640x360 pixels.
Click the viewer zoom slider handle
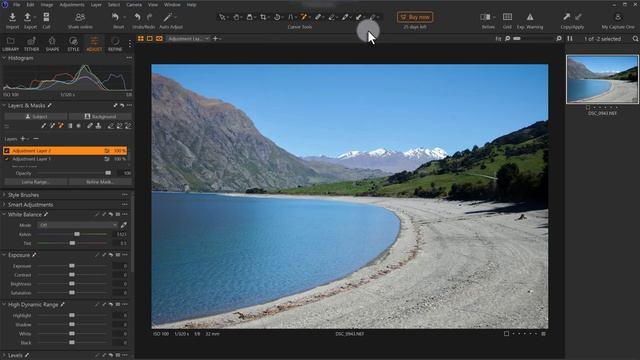click(517, 39)
